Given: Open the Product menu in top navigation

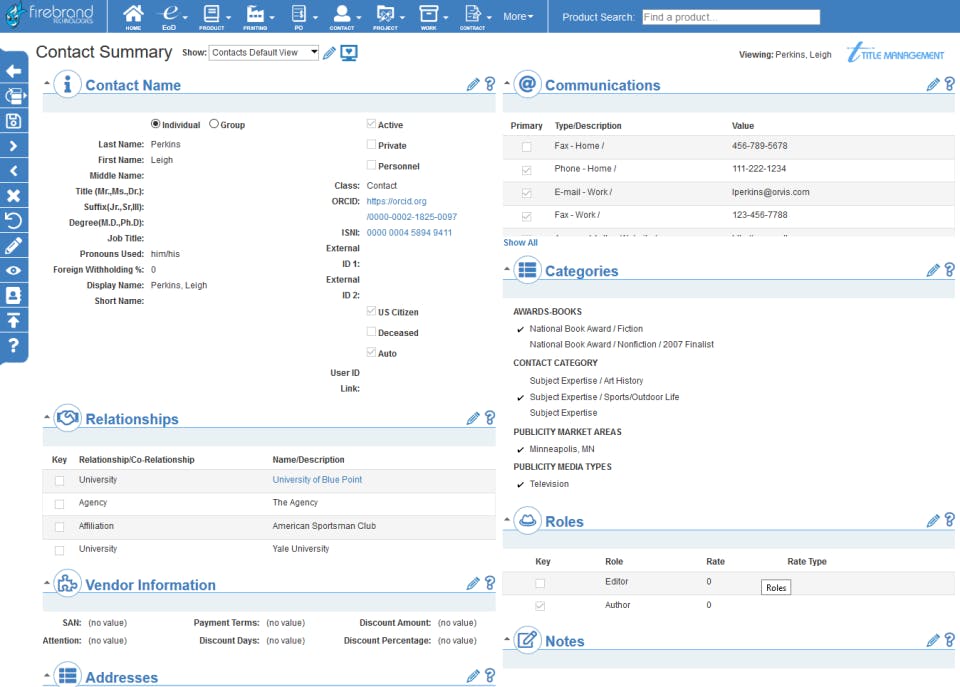Looking at the screenshot, I should click(212, 17).
